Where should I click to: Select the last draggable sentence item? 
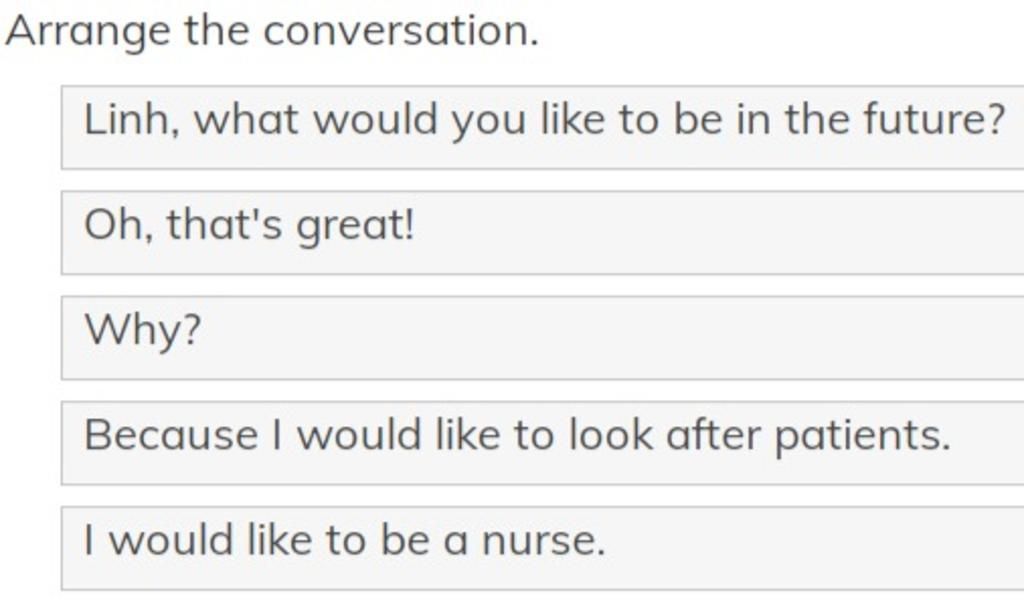click(543, 548)
